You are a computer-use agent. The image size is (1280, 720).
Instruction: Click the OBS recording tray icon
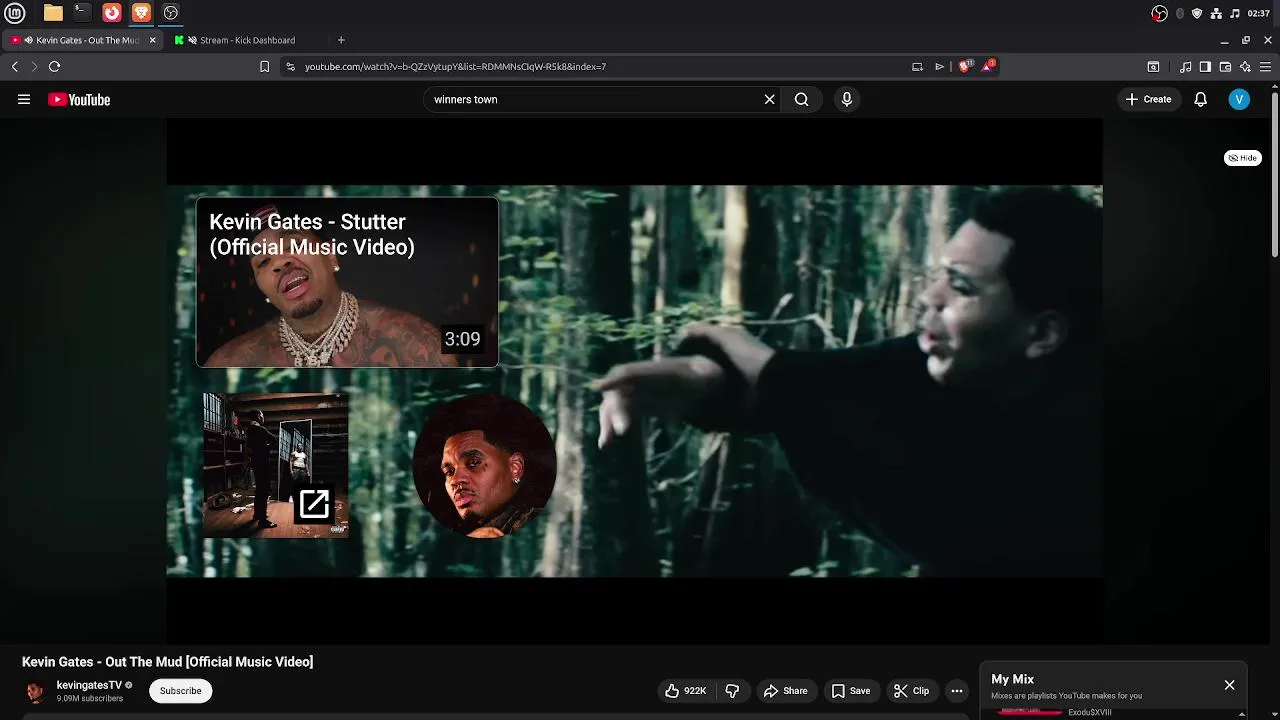click(x=1159, y=13)
